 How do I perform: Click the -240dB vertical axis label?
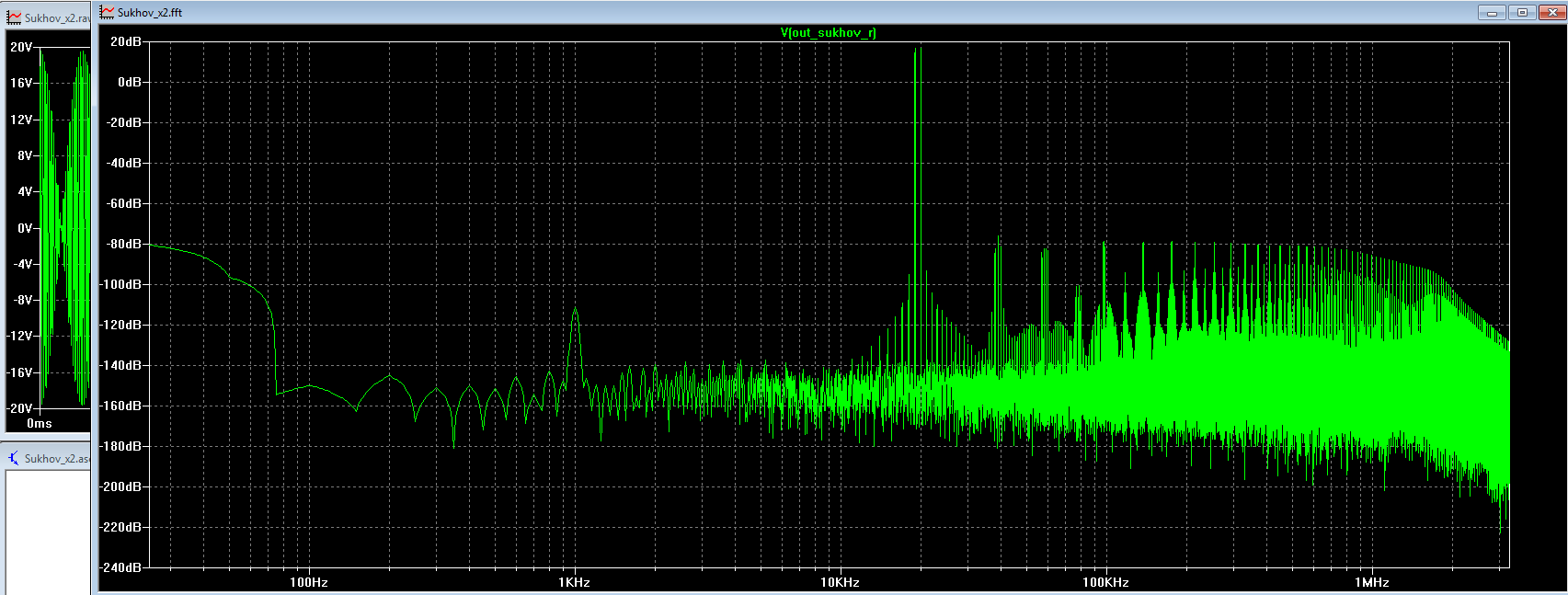pyautogui.click(x=120, y=567)
